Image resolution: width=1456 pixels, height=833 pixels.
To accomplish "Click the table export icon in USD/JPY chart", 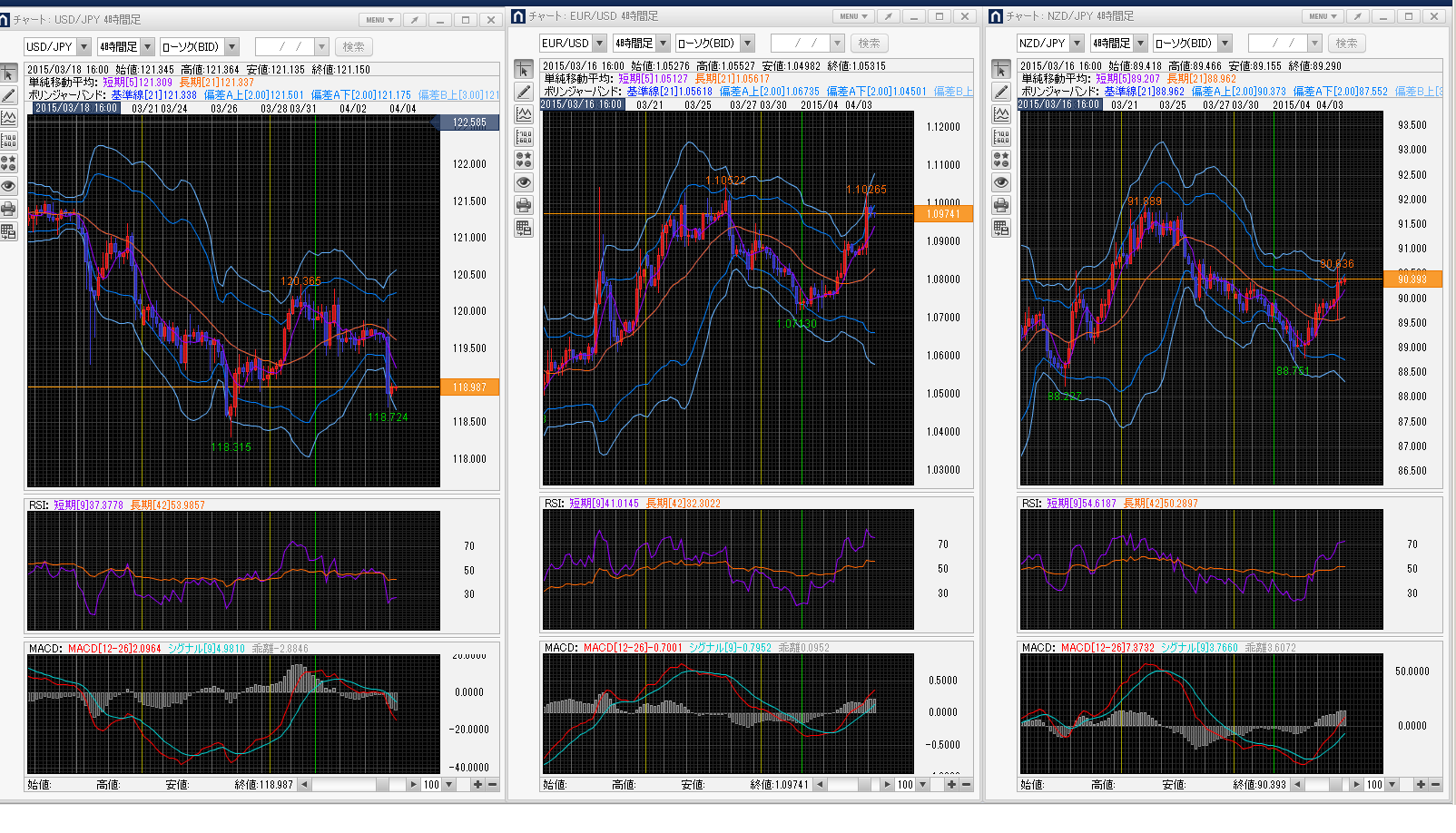I will click(9, 231).
